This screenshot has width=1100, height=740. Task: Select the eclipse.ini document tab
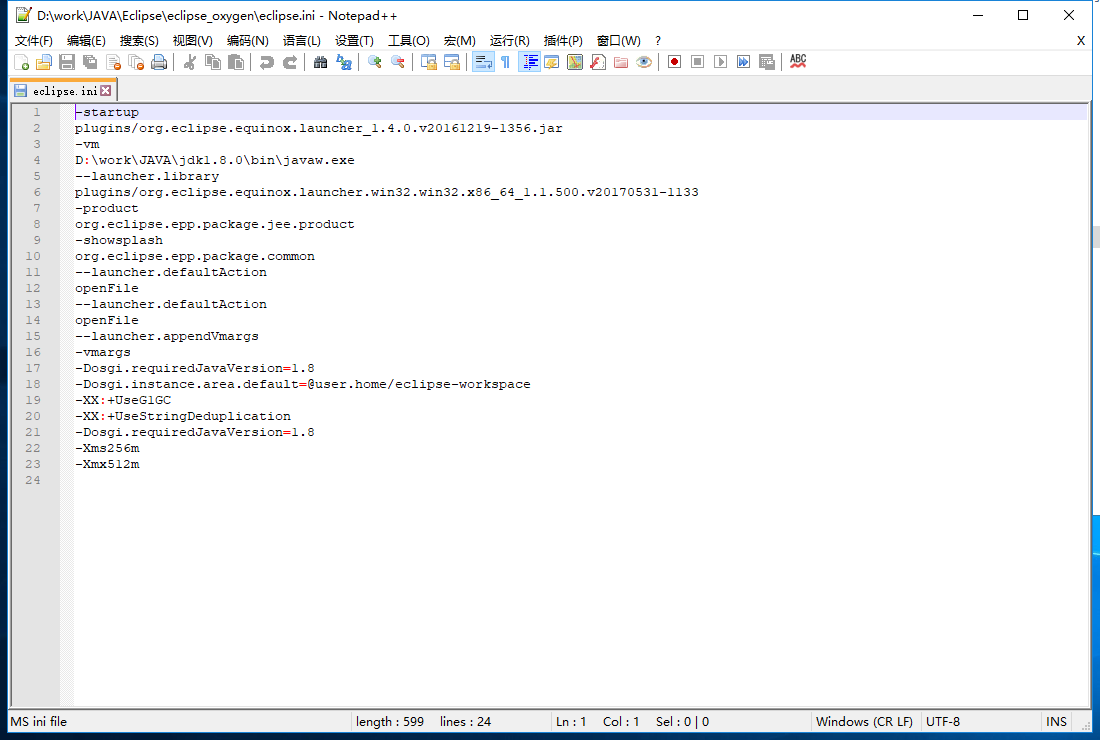(x=64, y=91)
